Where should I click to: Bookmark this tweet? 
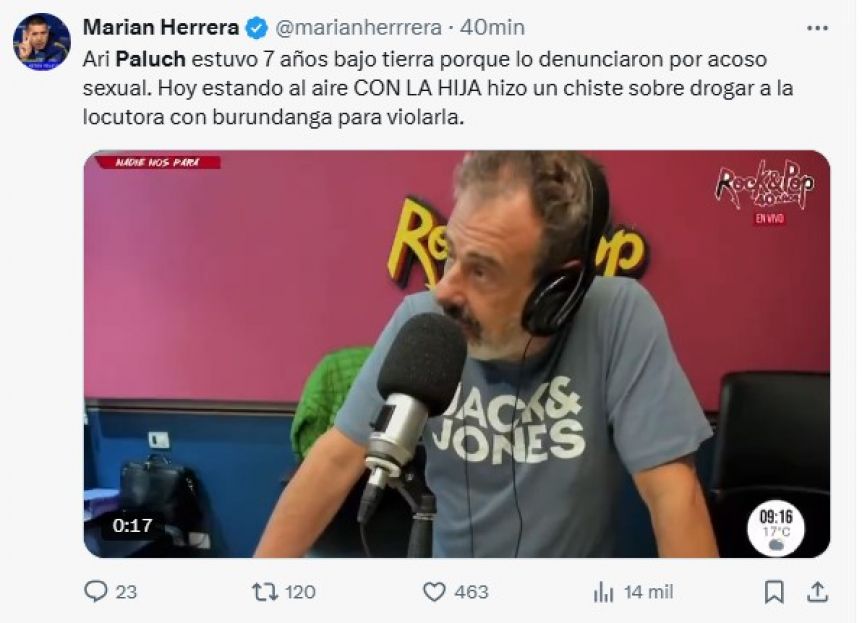pos(775,592)
